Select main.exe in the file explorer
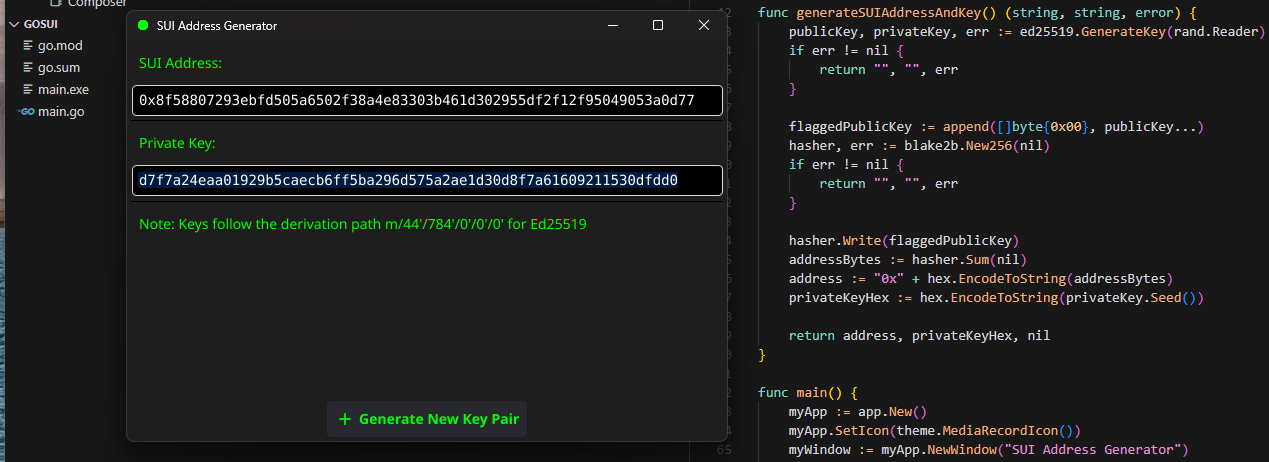 click(x=63, y=89)
